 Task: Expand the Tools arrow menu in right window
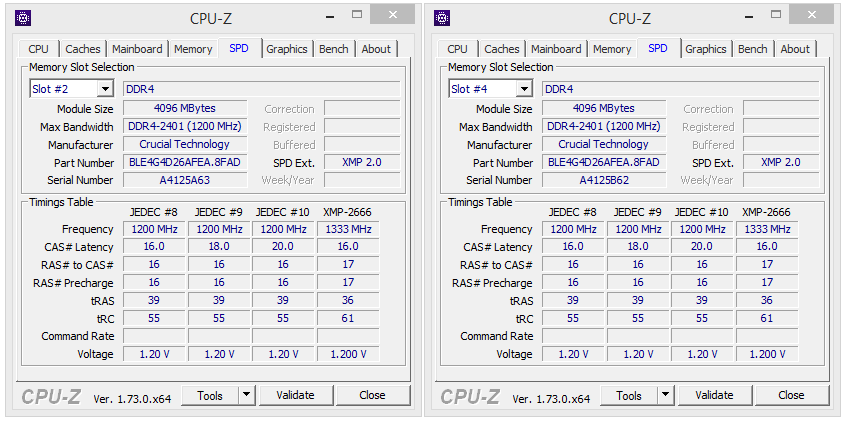point(666,395)
